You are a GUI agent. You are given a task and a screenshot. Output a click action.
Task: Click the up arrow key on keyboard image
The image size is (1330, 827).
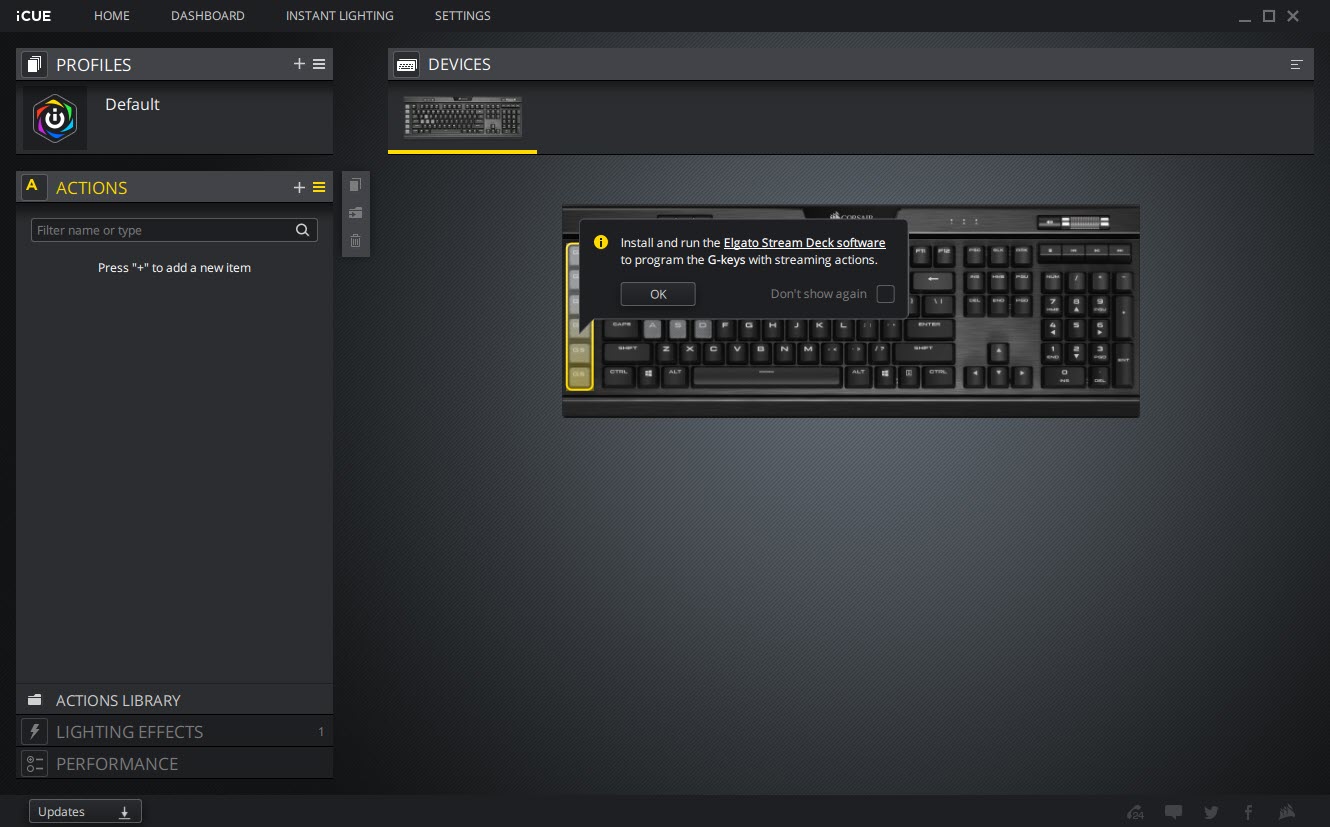coord(998,352)
